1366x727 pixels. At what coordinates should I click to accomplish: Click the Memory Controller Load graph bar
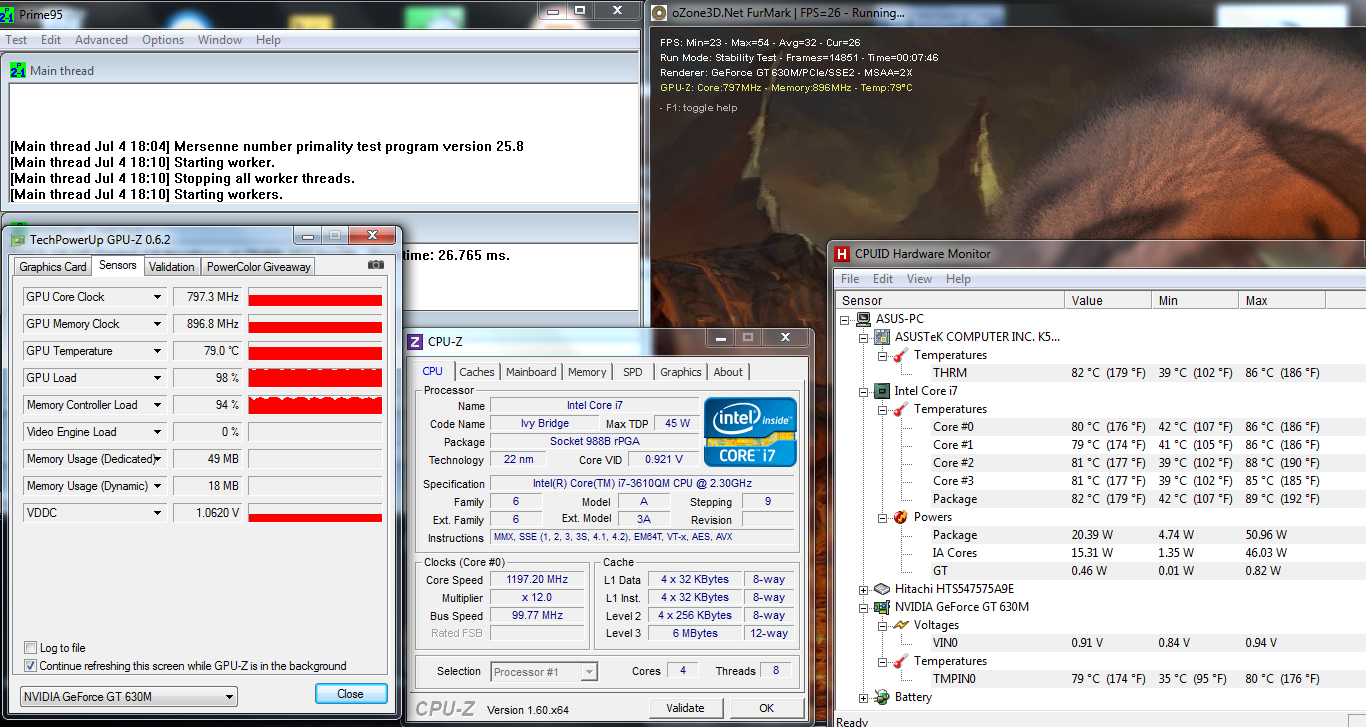click(x=315, y=405)
